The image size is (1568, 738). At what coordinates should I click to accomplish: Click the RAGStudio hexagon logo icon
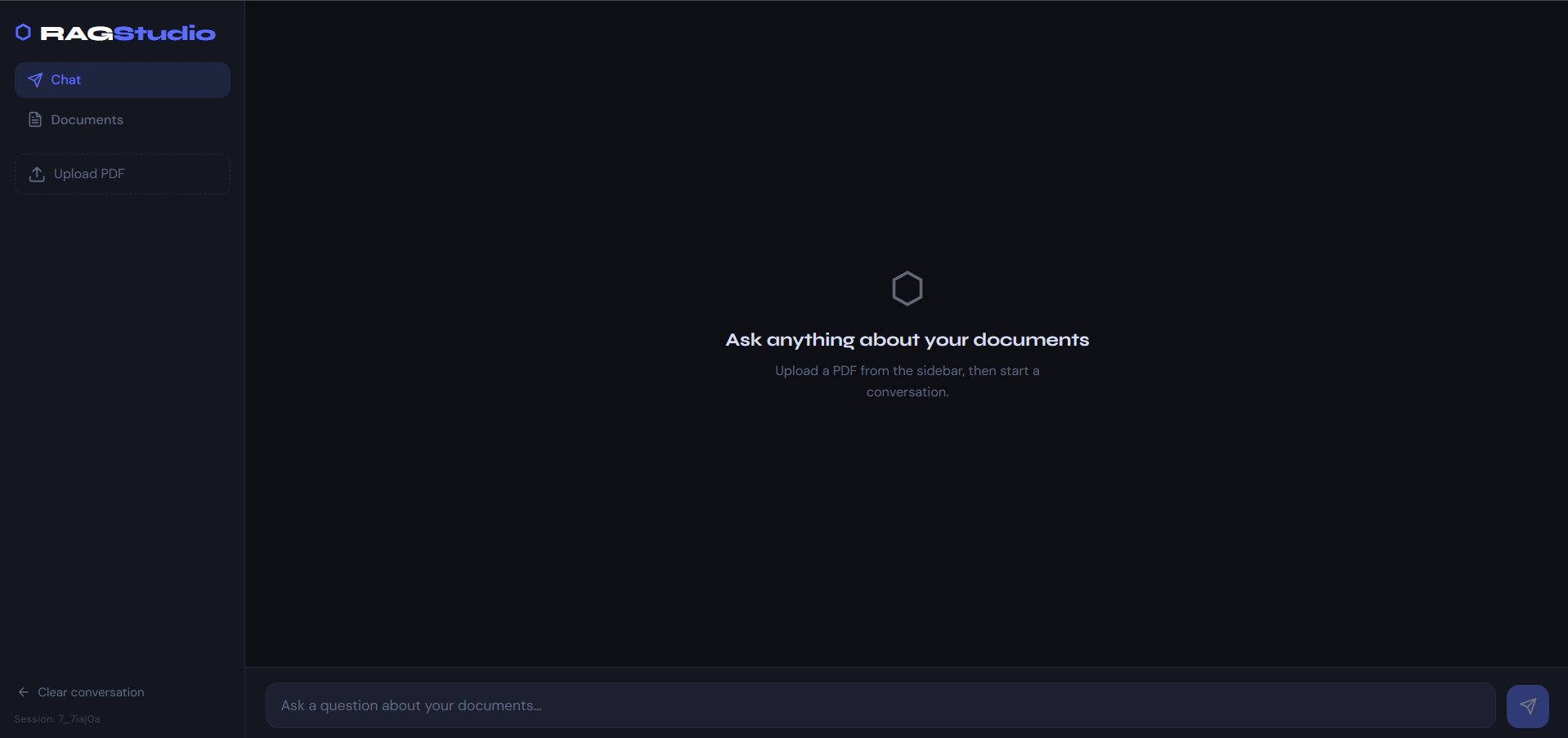coord(23,32)
